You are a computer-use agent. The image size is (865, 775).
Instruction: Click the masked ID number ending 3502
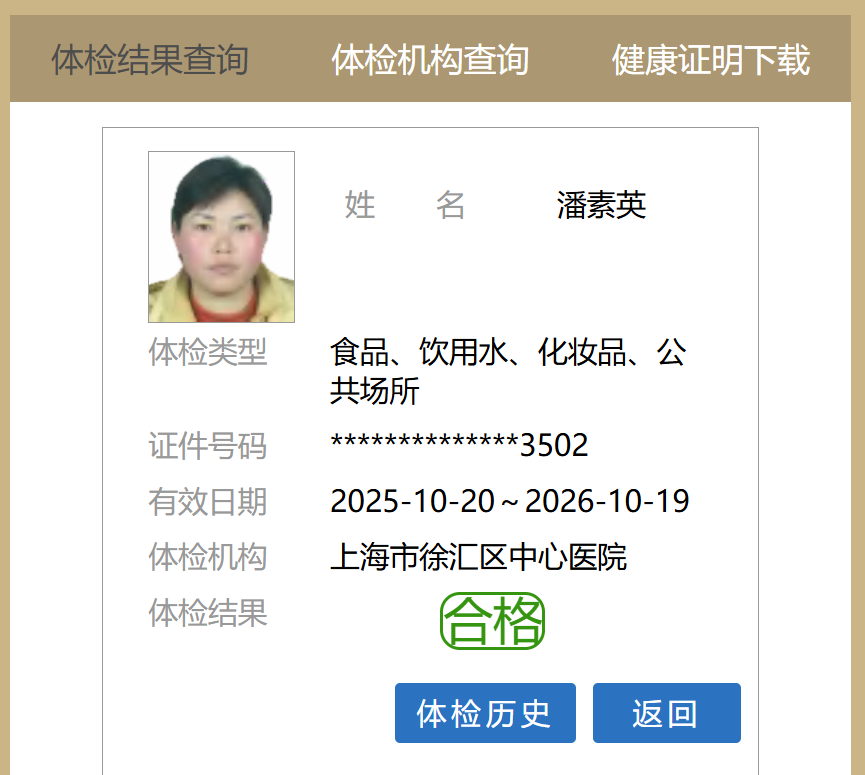pos(459,445)
